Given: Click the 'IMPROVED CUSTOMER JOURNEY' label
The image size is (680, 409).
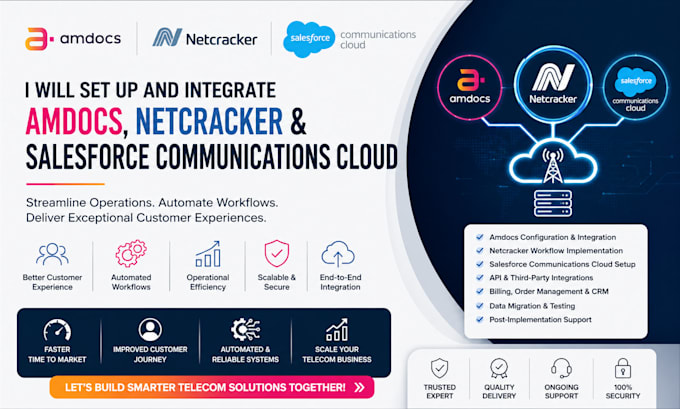Looking at the screenshot, I should click(x=150, y=354).
